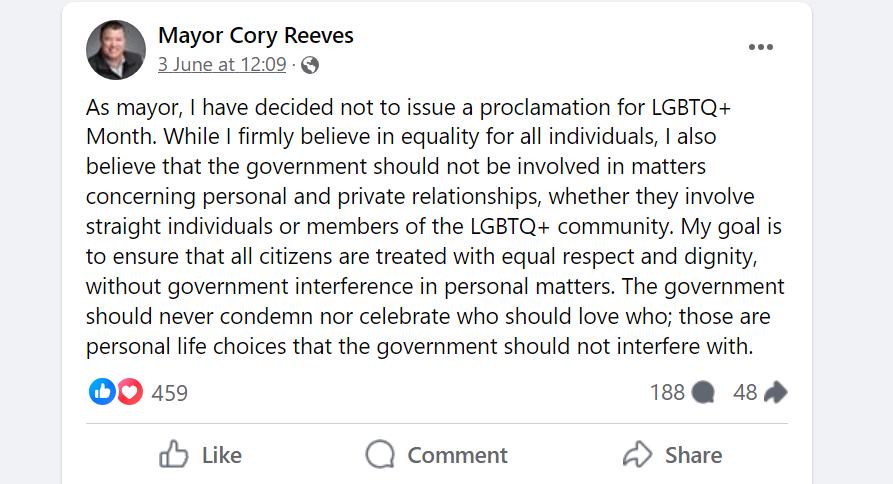The height and width of the screenshot is (484, 893).
Task: Click the blue thumbs-up reaction icon
Action: tap(103, 392)
